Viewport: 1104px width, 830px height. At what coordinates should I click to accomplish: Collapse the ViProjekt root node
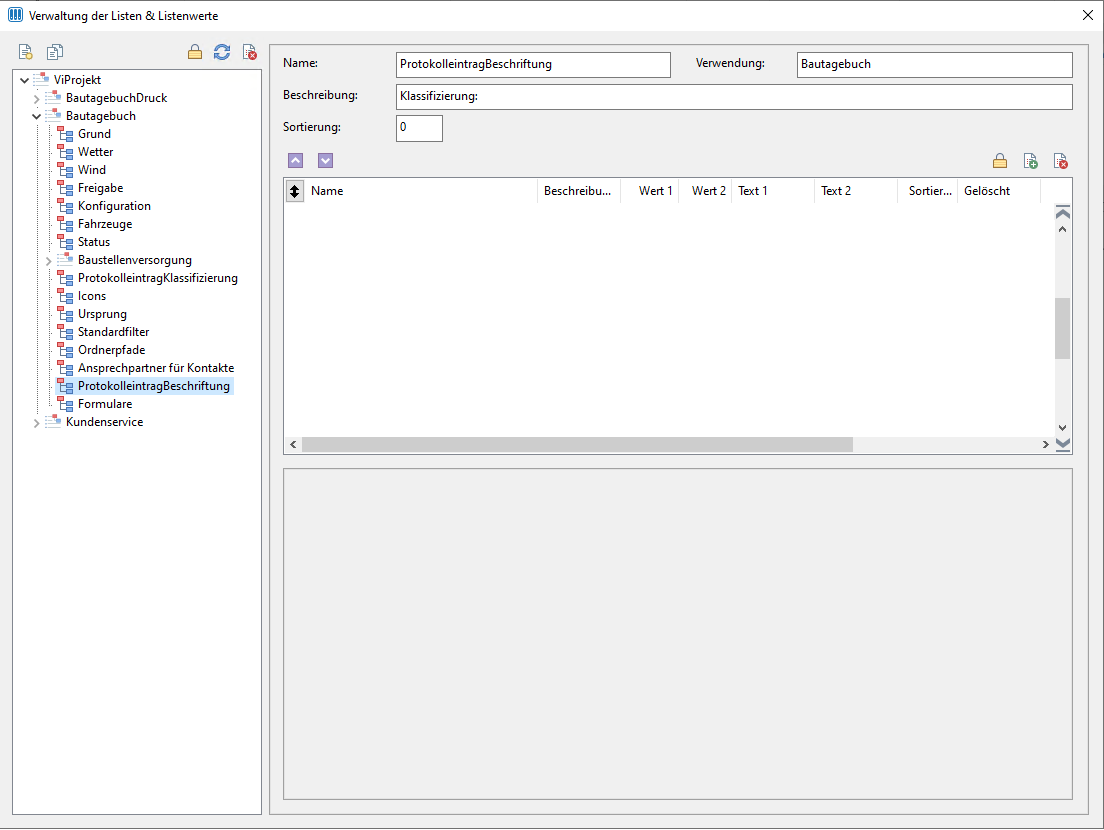[x=25, y=80]
